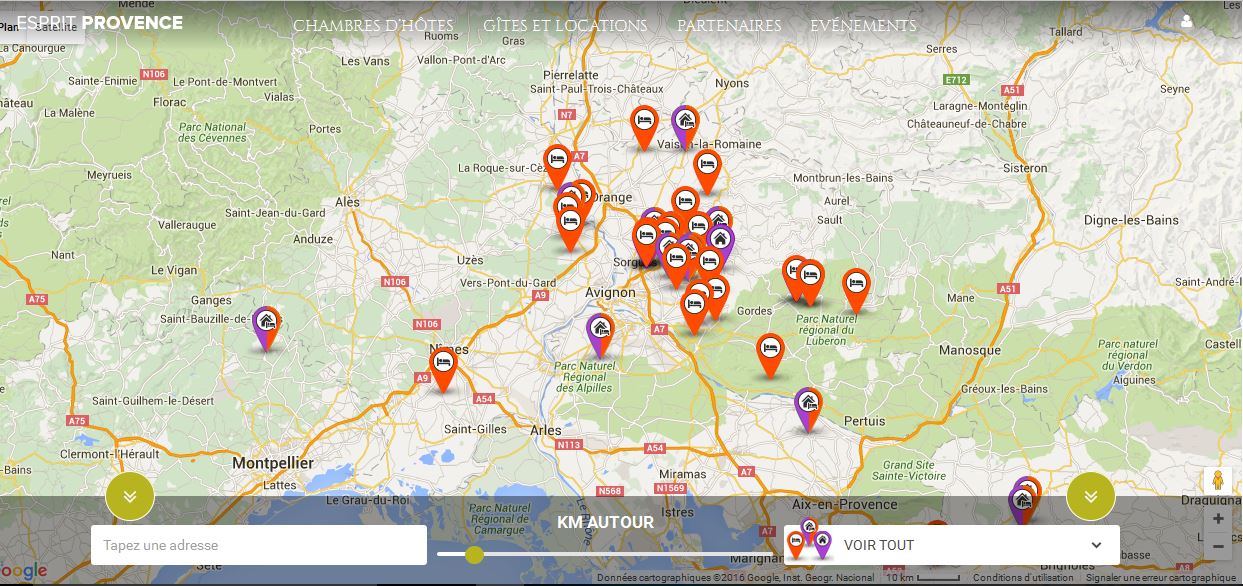The width and height of the screenshot is (1243, 586).
Task: Click the Avignon city label
Action: [610, 293]
